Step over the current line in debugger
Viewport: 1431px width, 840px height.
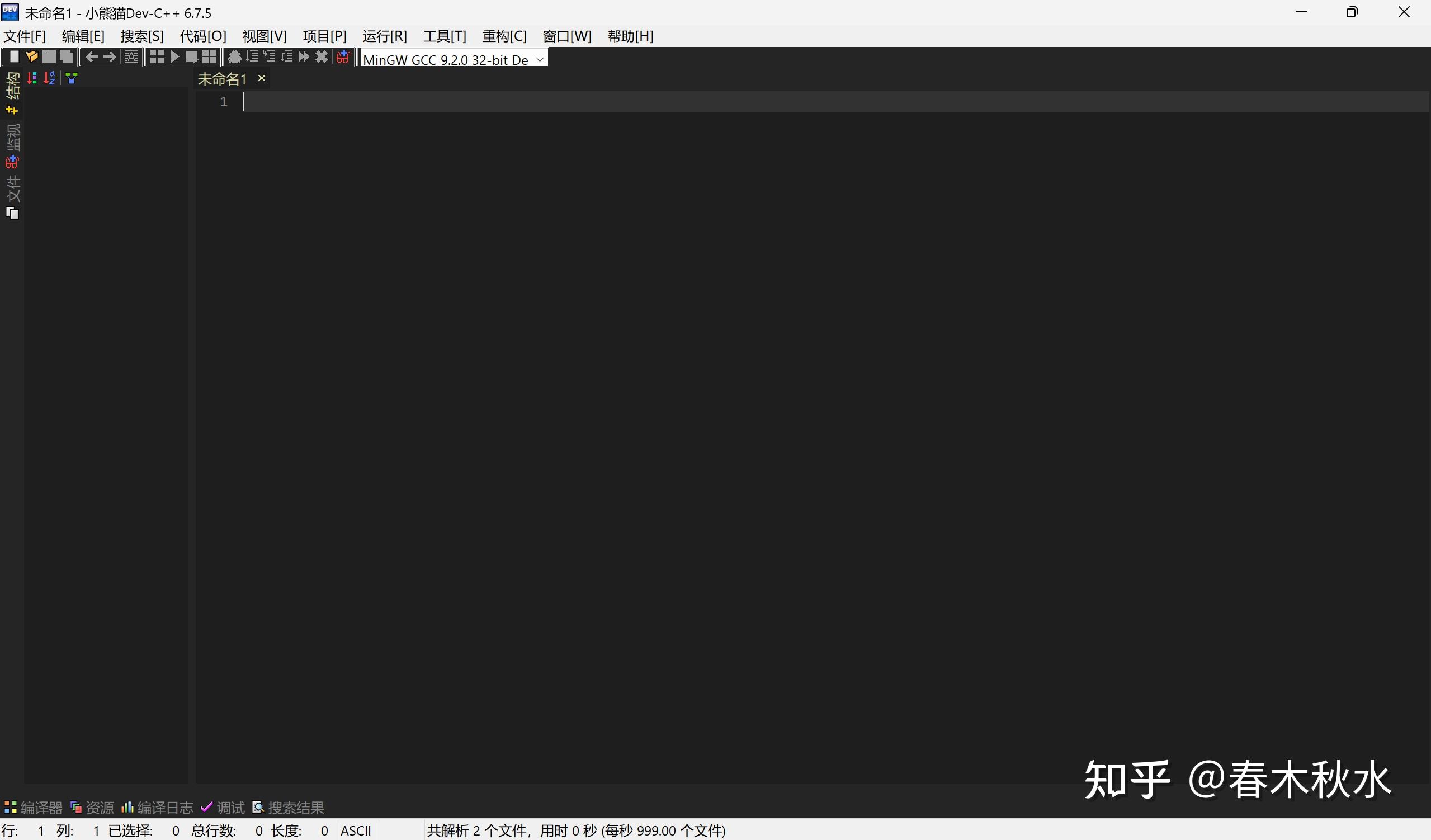tap(252, 57)
